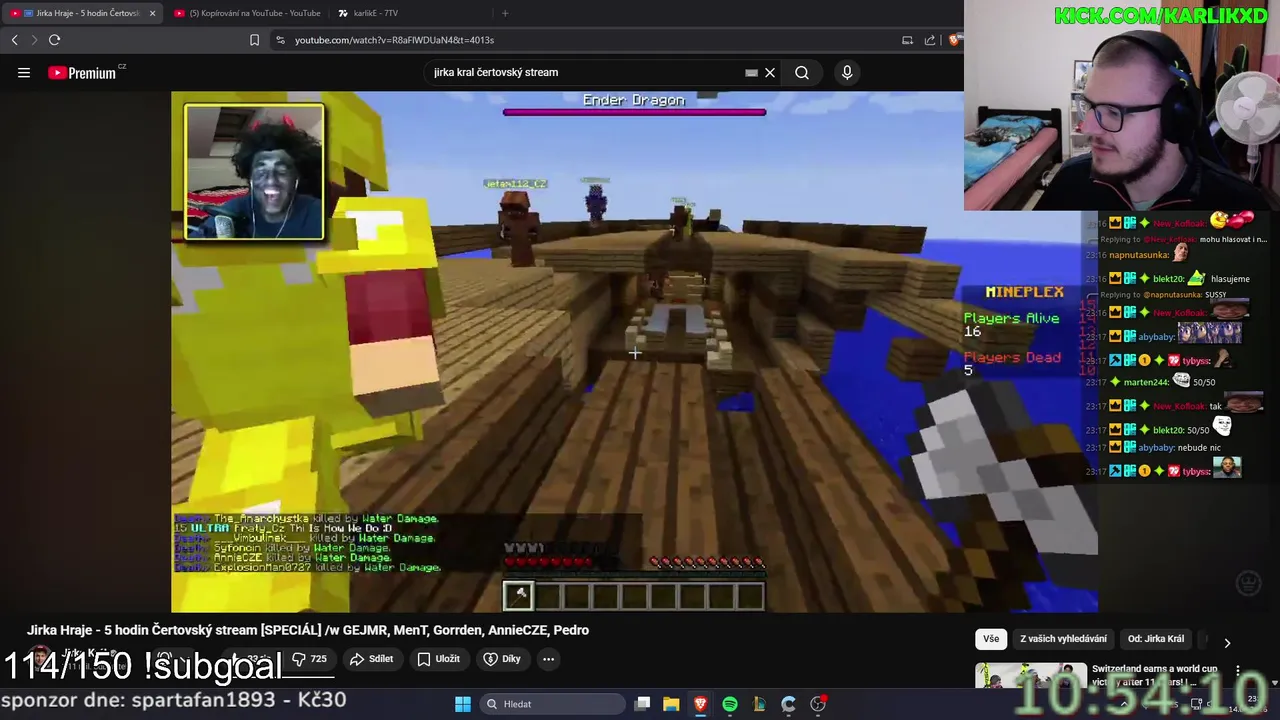
Task: Click the address bar URL youtube.com/watch
Action: click(394, 40)
